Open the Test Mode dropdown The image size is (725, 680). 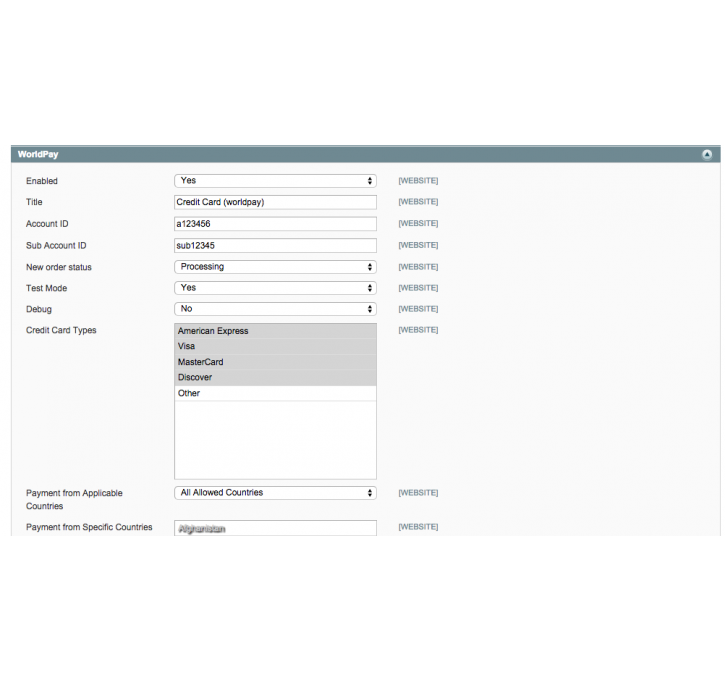pos(276,288)
